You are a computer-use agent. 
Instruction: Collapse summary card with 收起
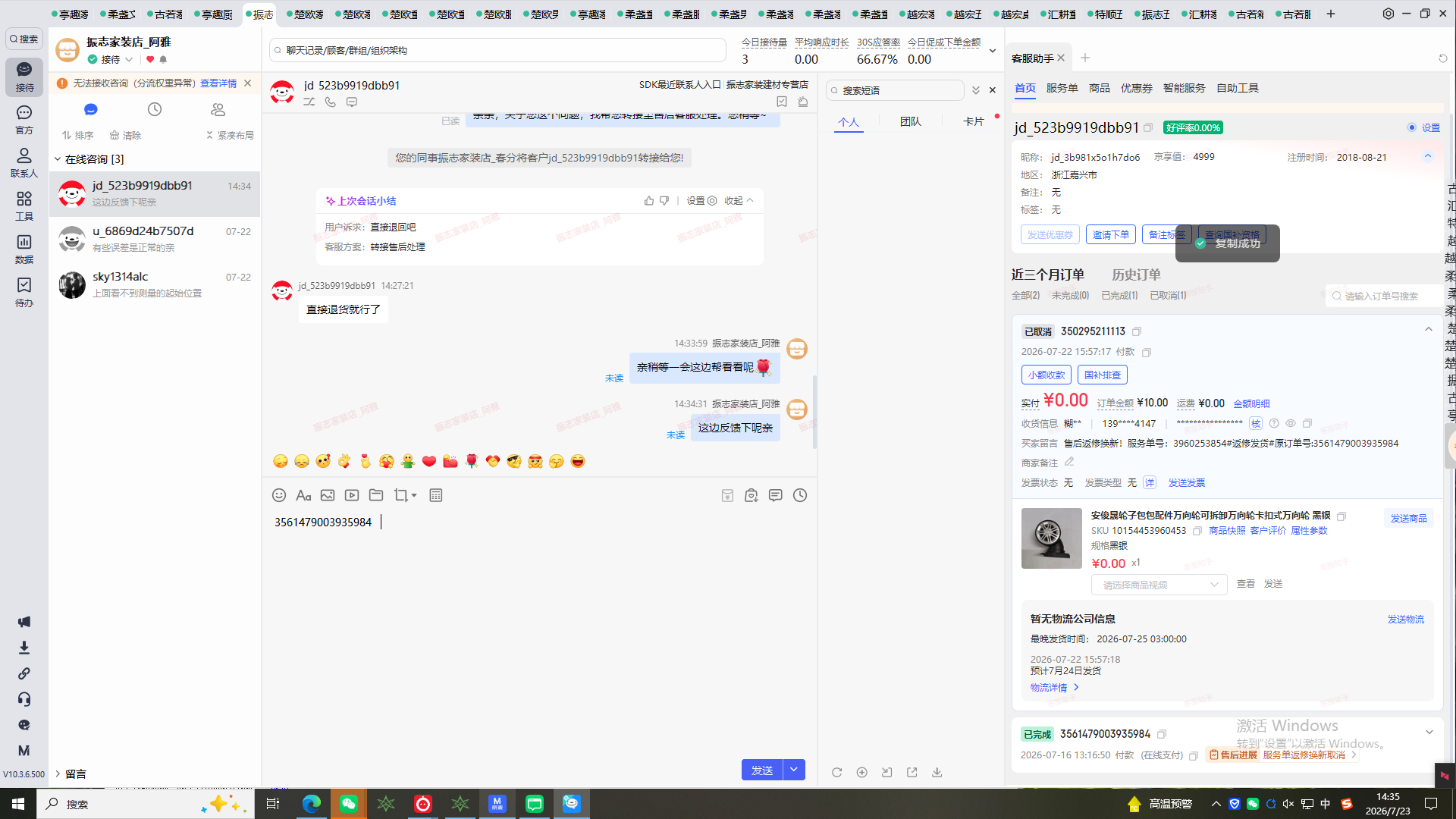pyautogui.click(x=739, y=201)
